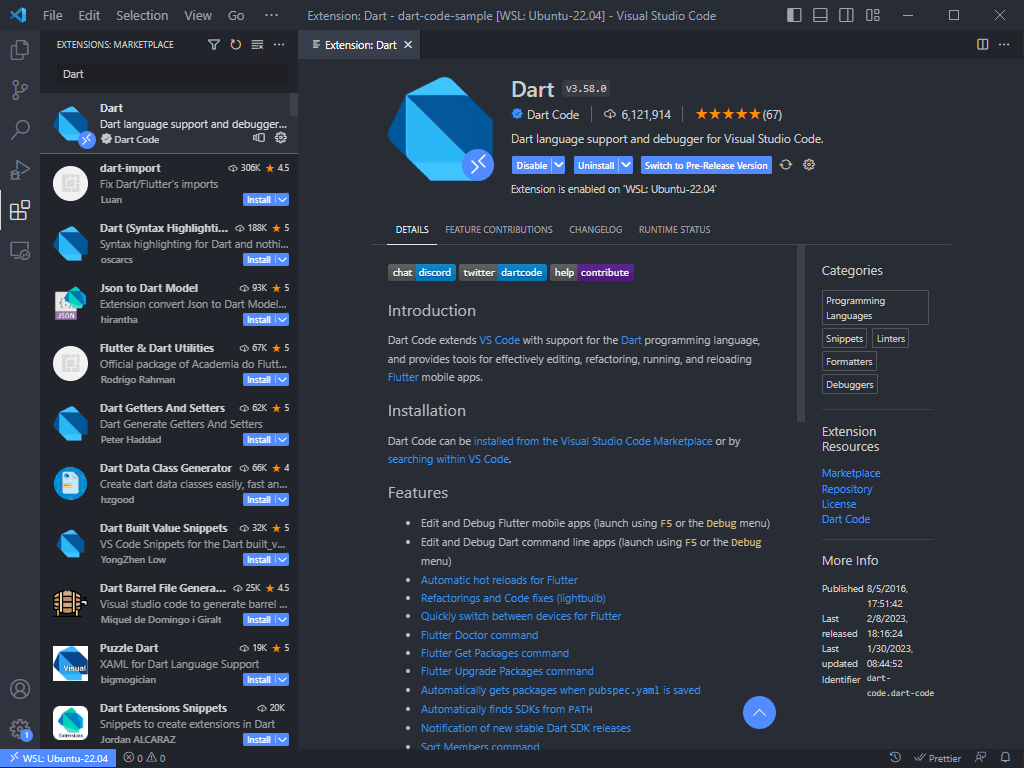This screenshot has height=768, width=1024.
Task: Customize layout from title bar icon
Action: [x=872, y=15]
